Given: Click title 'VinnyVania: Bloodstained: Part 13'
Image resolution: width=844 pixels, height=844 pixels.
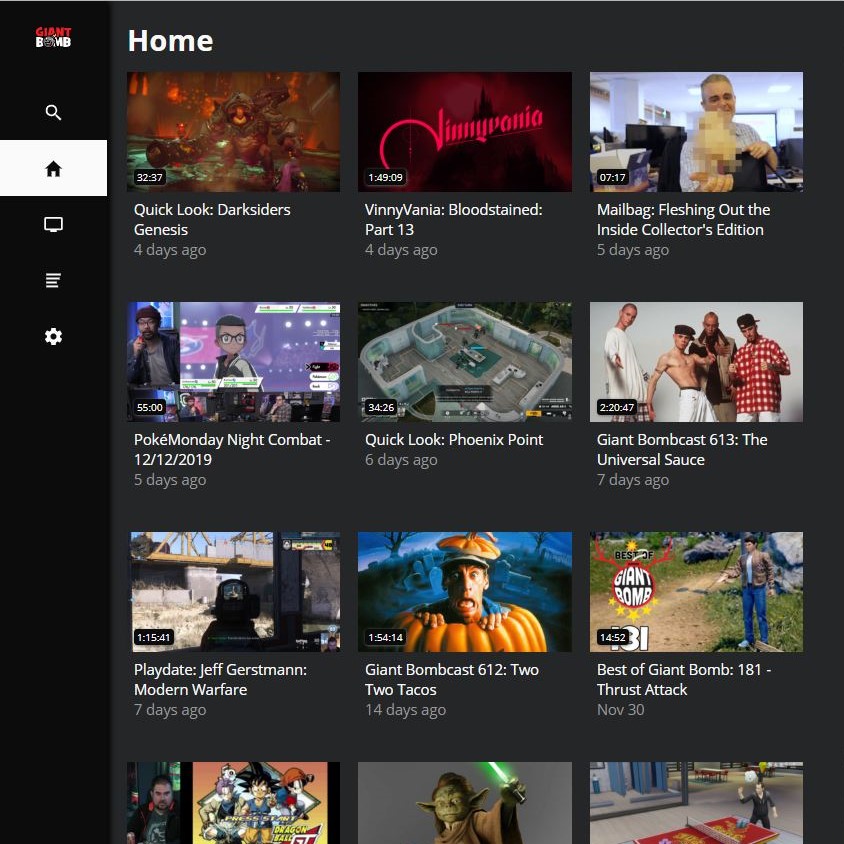Looking at the screenshot, I should point(454,220).
